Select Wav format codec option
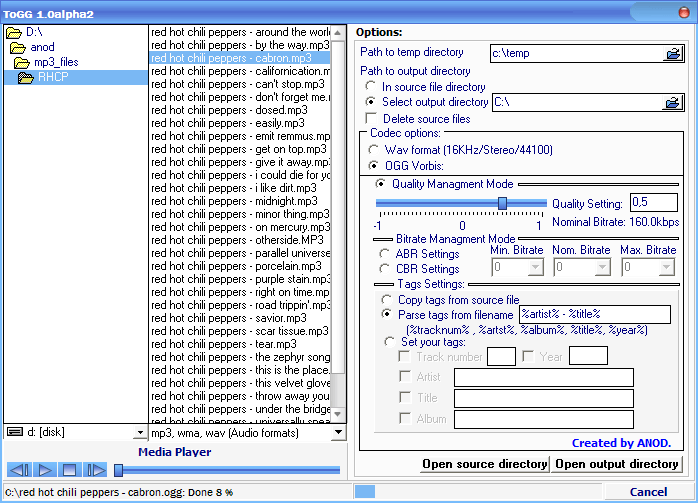Viewport: 698px width, 503px height. point(373,150)
